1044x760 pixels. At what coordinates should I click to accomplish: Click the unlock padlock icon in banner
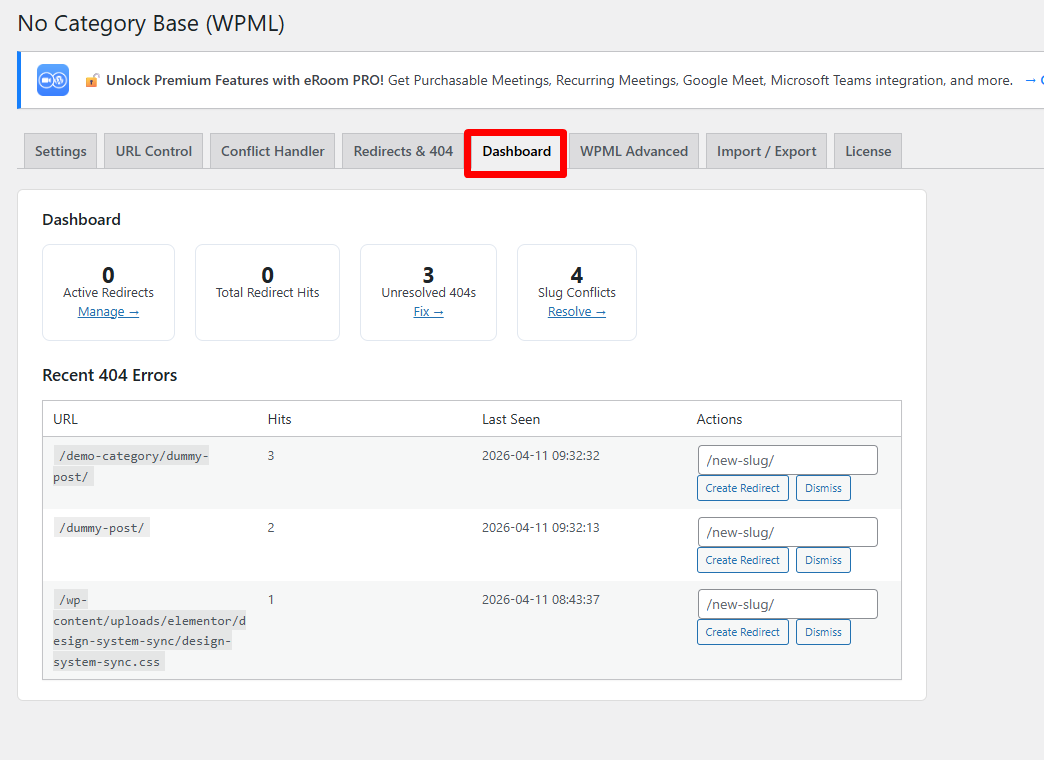coord(92,81)
